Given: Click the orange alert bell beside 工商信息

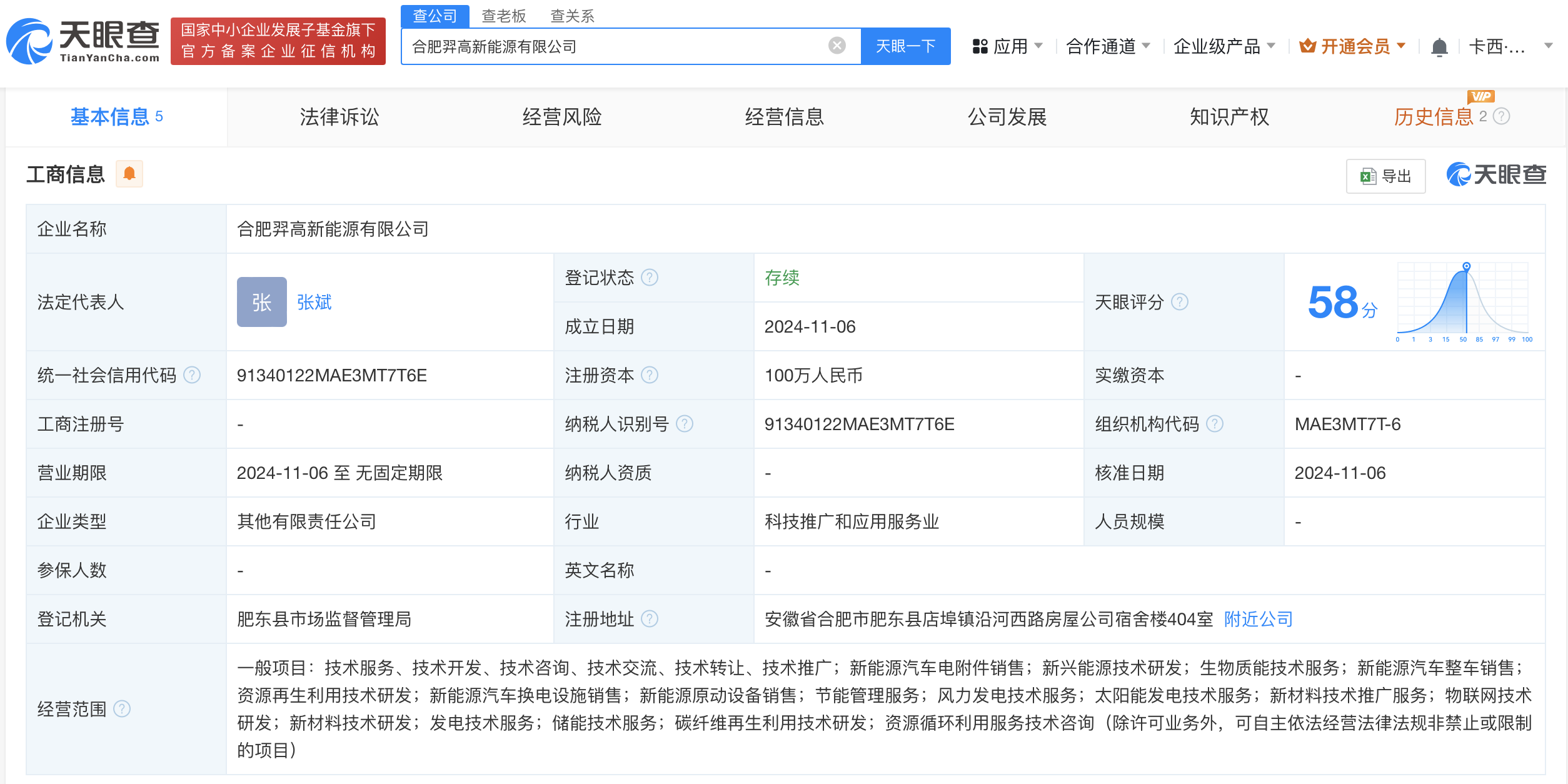Looking at the screenshot, I should pyautogui.click(x=129, y=174).
